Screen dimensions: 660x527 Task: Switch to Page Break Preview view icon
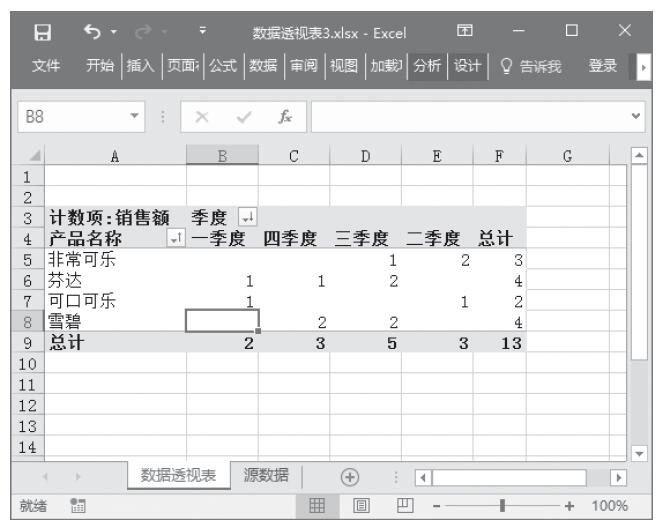(x=407, y=505)
